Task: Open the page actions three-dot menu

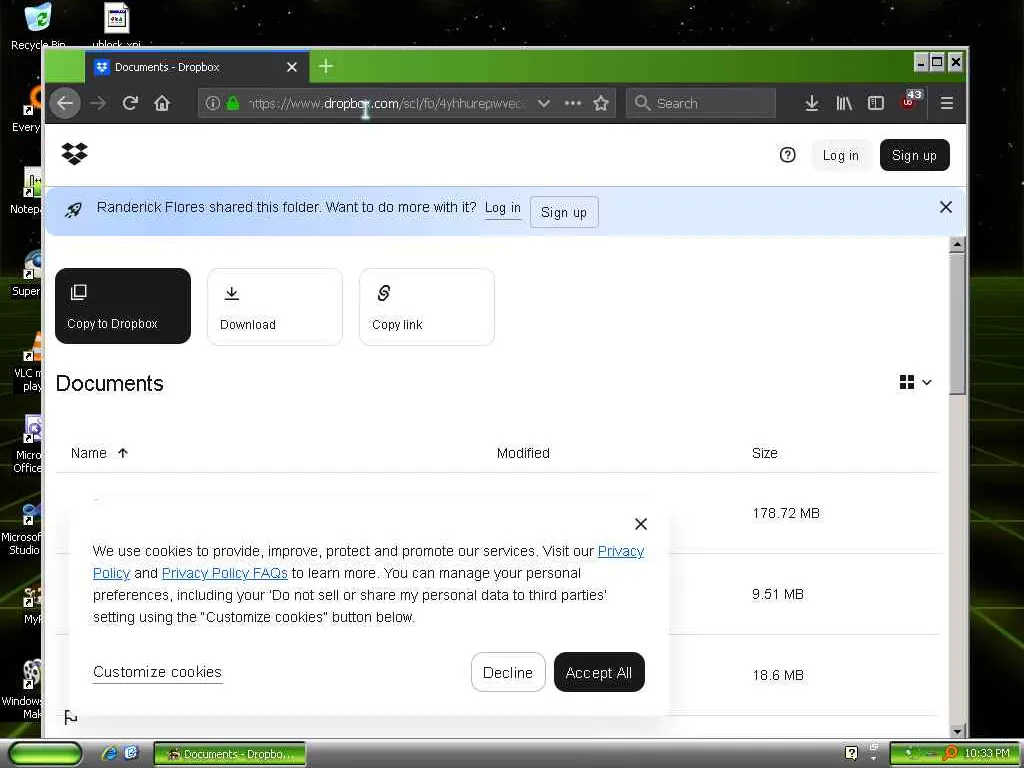Action: click(x=573, y=103)
